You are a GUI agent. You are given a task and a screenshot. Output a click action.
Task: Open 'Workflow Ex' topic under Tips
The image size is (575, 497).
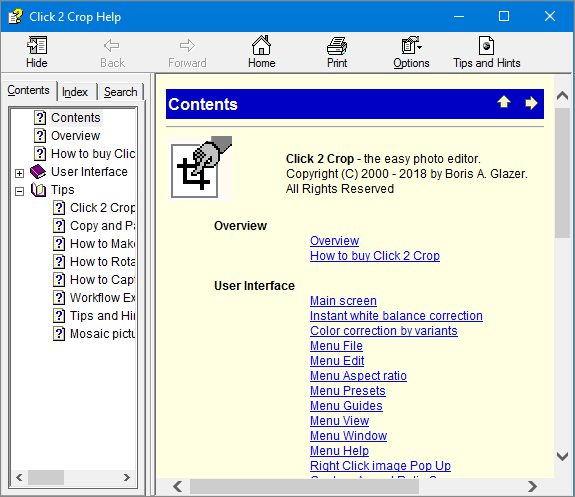coord(102,297)
